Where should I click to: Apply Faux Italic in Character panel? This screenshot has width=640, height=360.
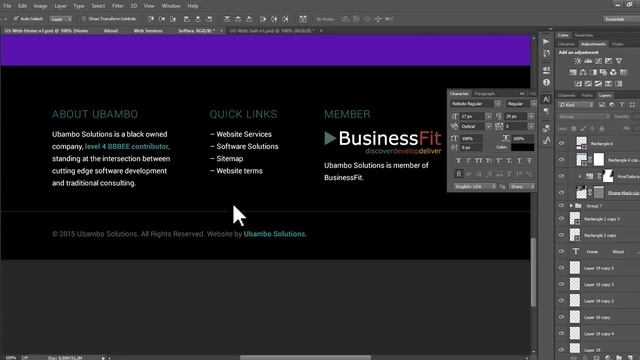pyautogui.click(x=468, y=161)
